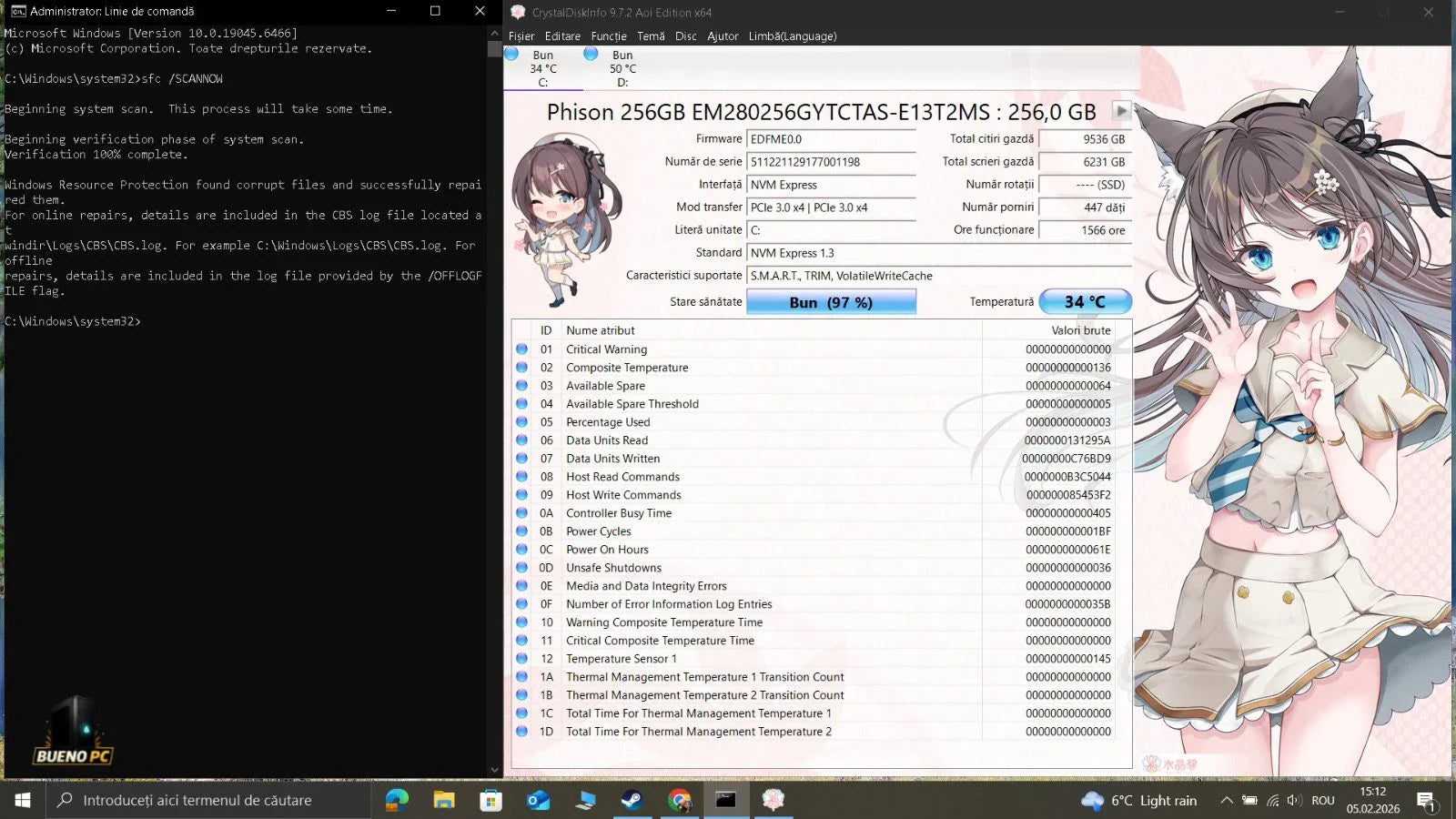
Task: Select Warning Composite Temperature Time row
Action: pos(814,622)
